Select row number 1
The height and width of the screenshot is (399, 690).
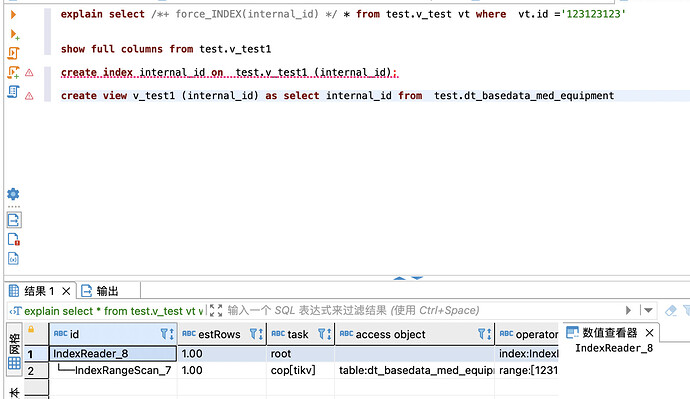coord(36,354)
